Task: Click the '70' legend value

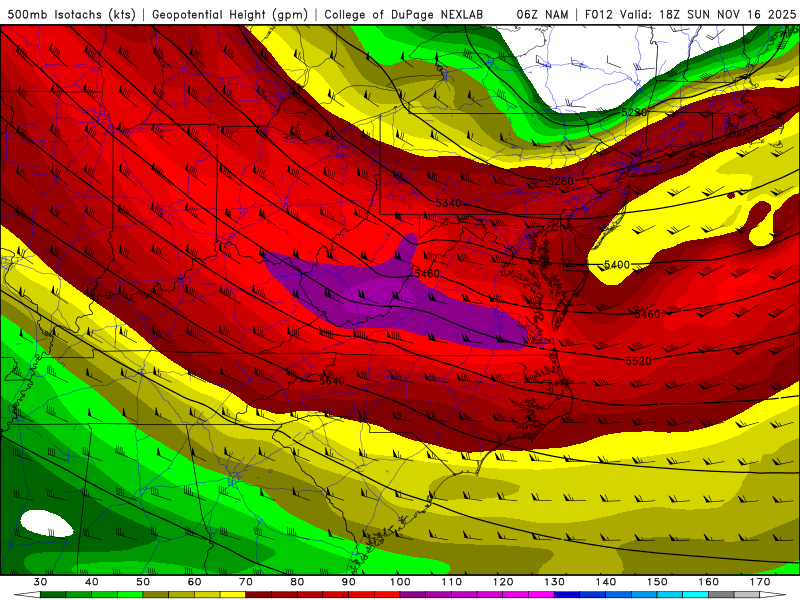Action: (246, 582)
